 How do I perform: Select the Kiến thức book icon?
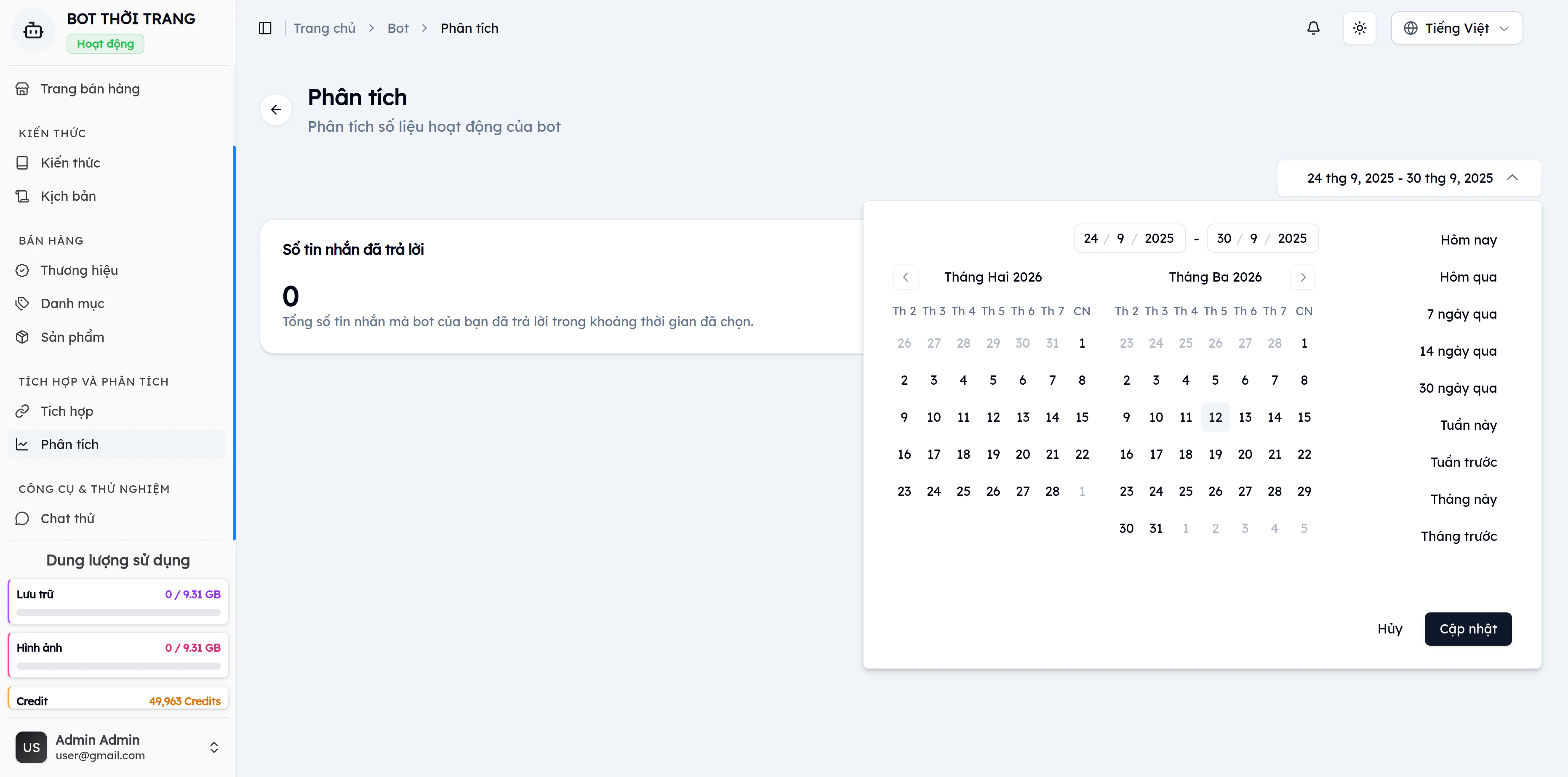click(x=22, y=162)
